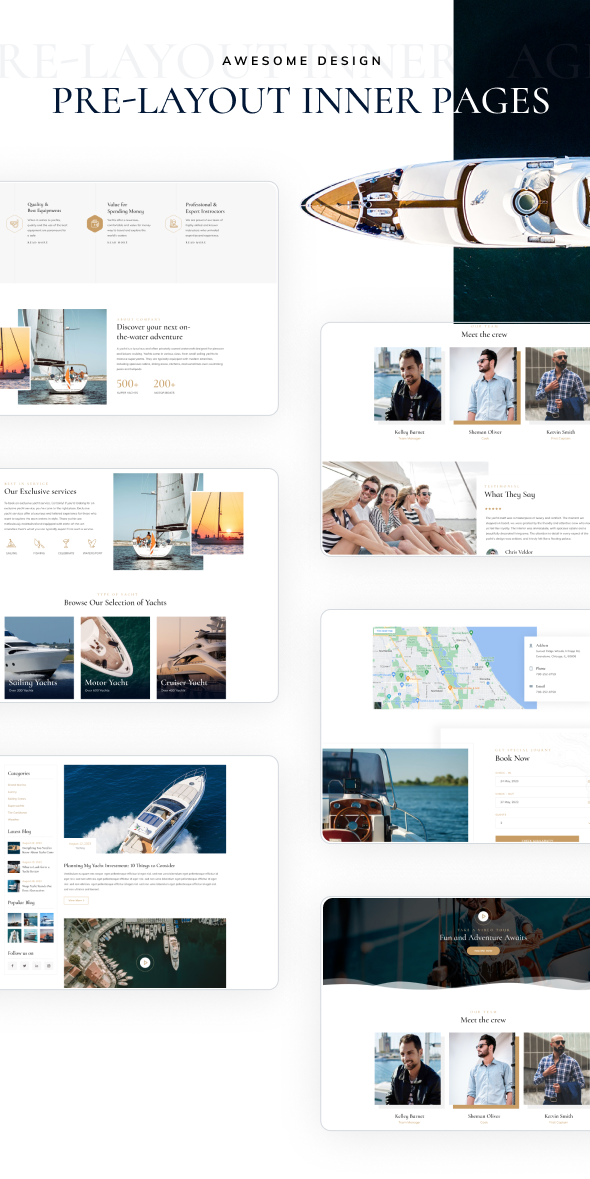The width and height of the screenshot is (590, 1179).
Task: Click the Check-out date field in Book Now
Action: 543,802
